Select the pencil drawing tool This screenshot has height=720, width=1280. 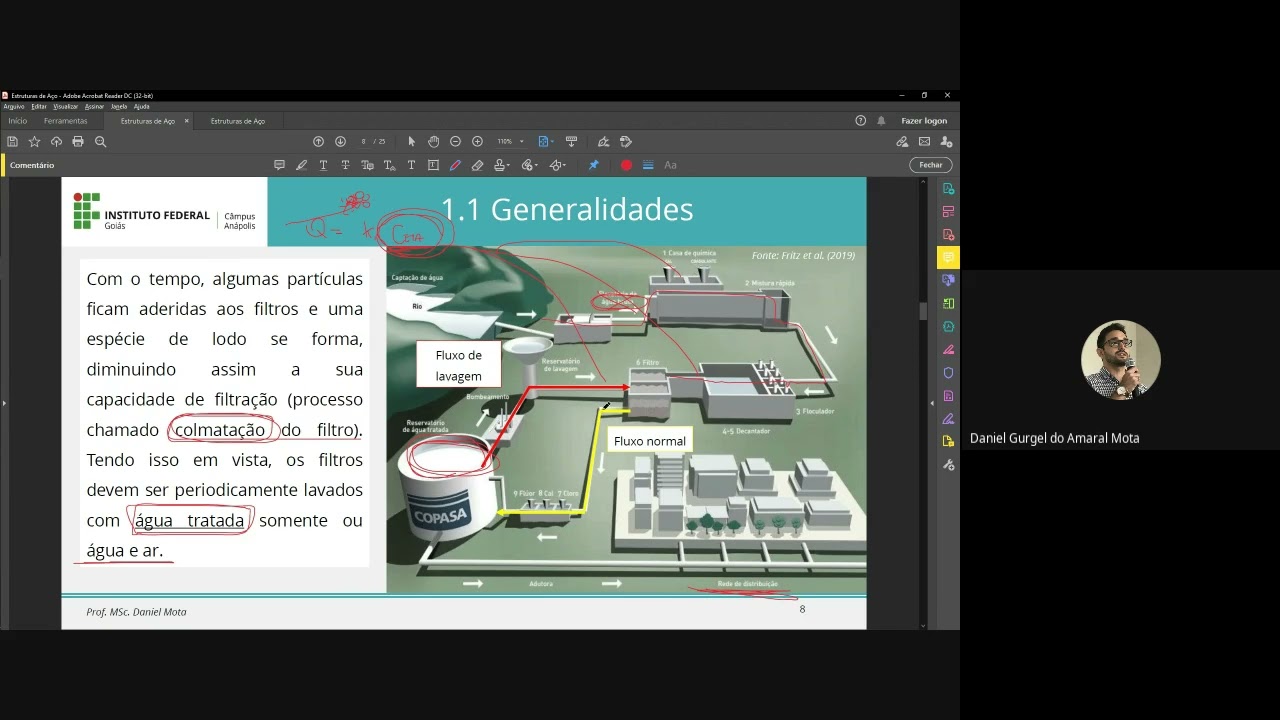click(455, 165)
